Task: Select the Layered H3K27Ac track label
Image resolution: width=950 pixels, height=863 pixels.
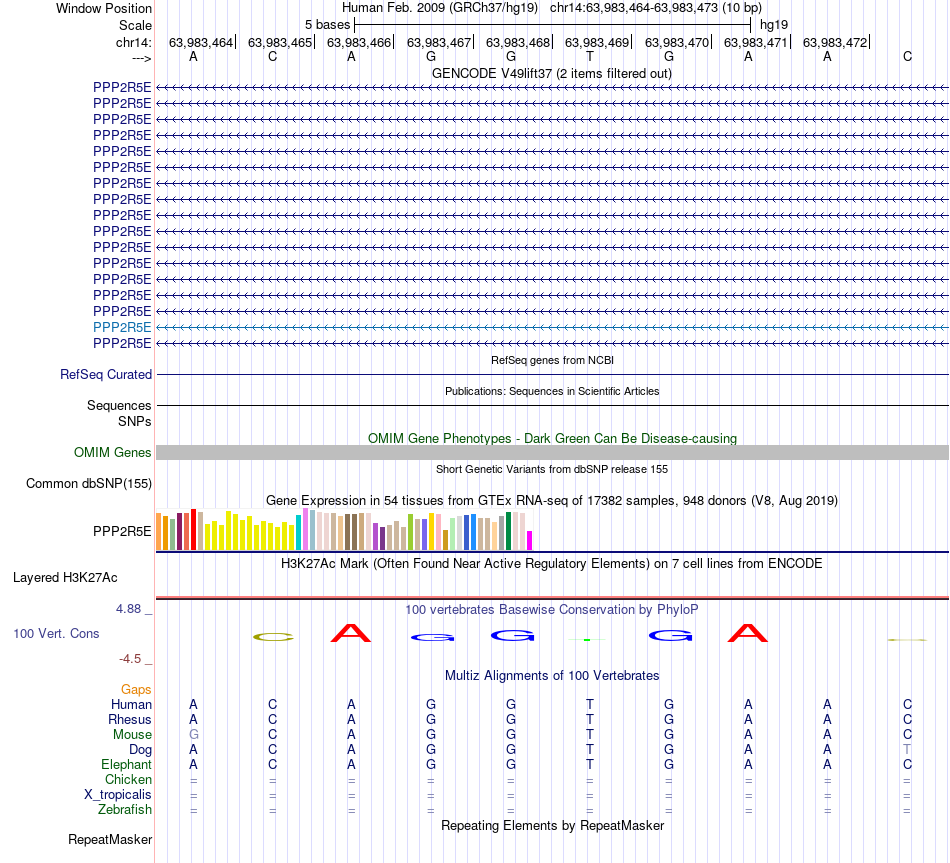Action: pyautogui.click(x=65, y=578)
